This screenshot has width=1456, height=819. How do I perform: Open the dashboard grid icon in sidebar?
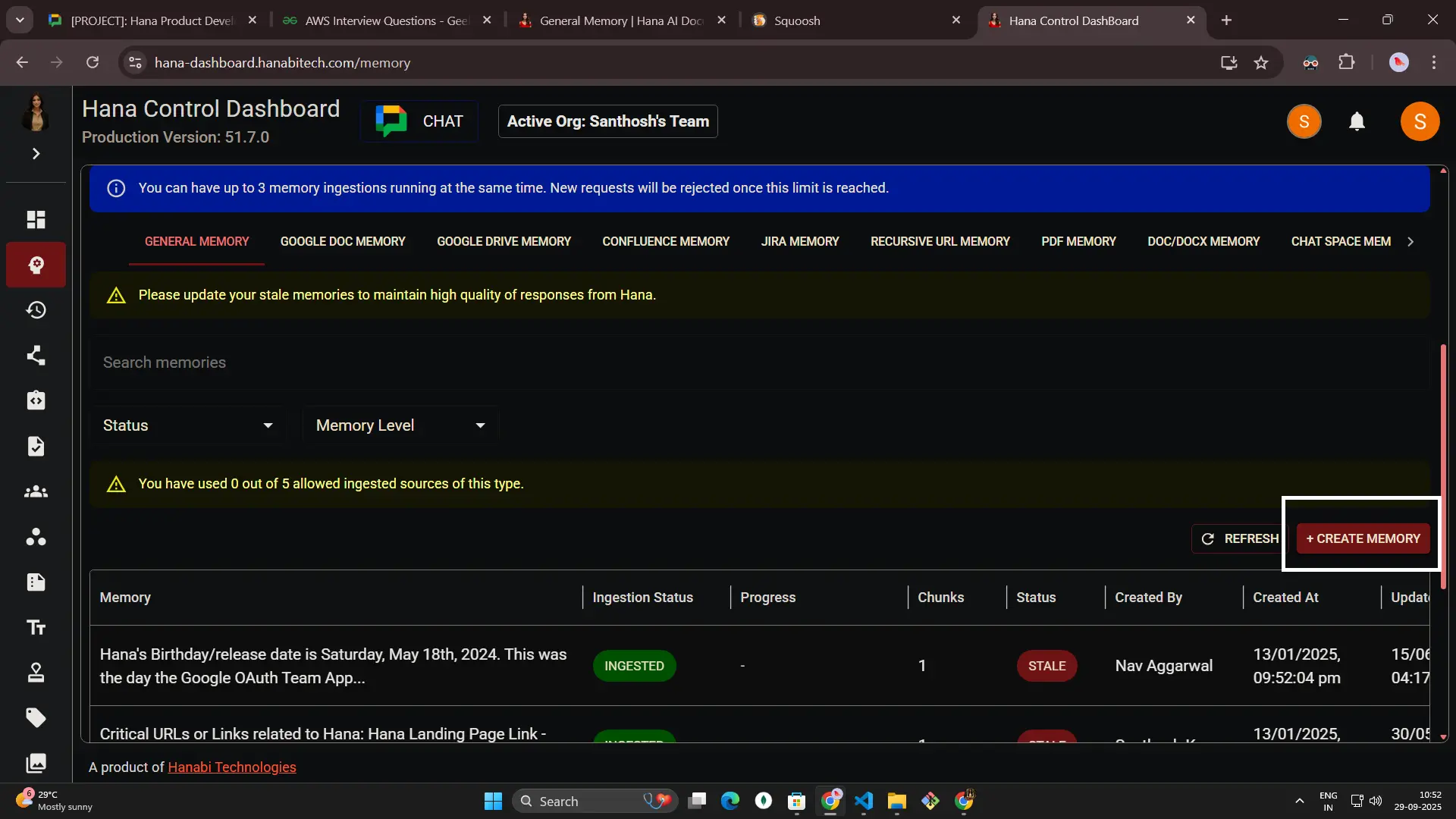coord(36,219)
